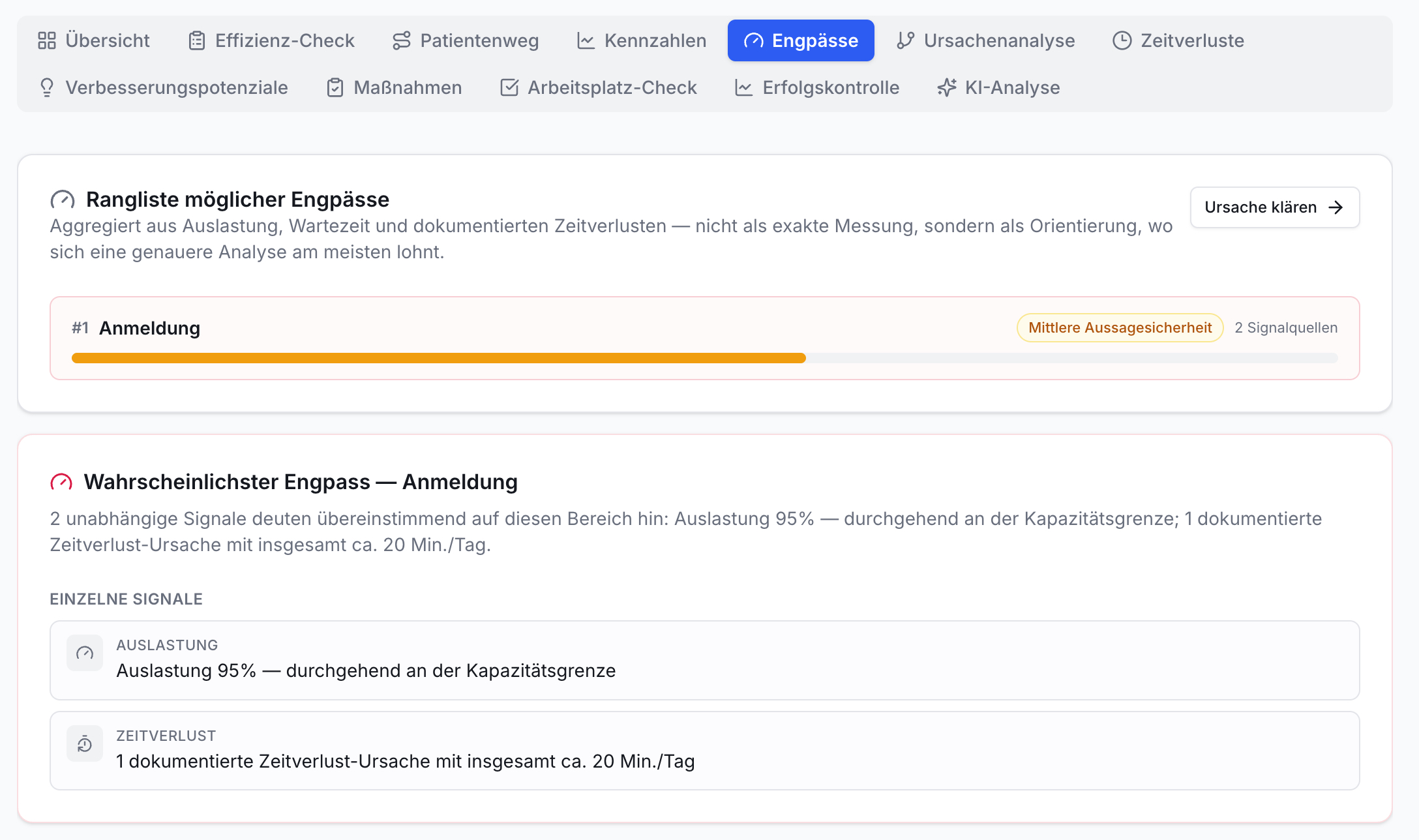This screenshot has height=840, width=1419.
Task: Click the Zeitverluste clock icon
Action: point(1122,40)
